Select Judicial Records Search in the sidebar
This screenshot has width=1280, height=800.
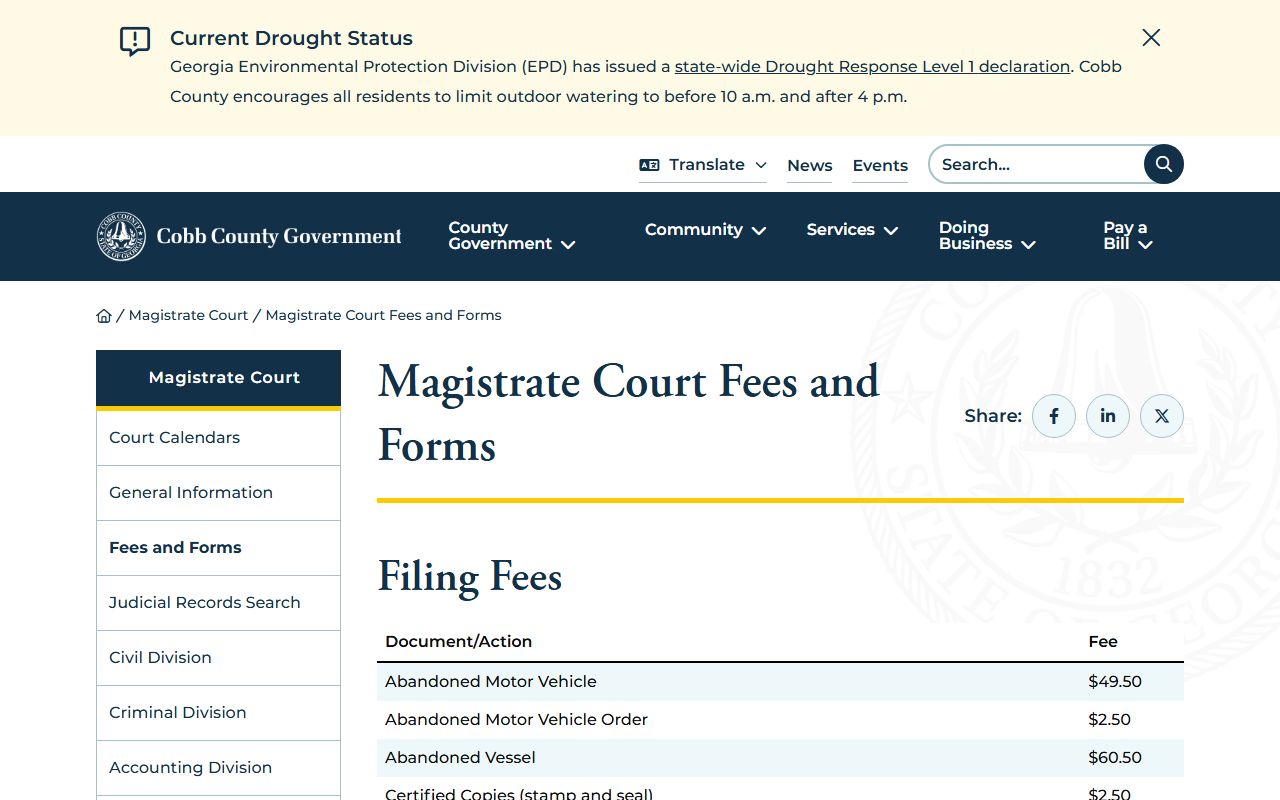tap(218, 603)
